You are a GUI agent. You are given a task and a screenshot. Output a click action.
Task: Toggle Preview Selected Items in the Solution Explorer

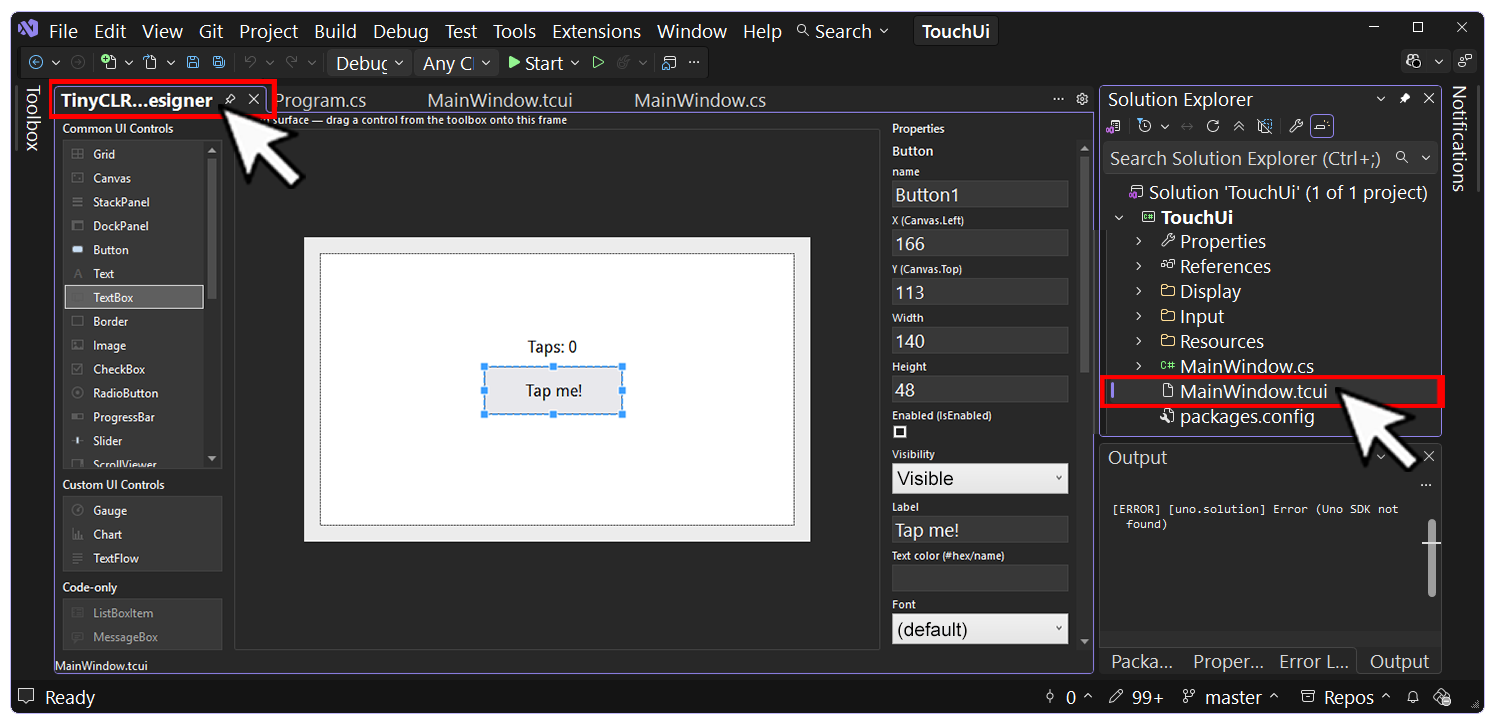click(1321, 126)
